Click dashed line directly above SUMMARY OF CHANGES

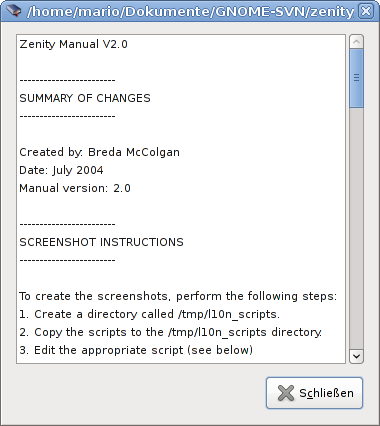[67, 80]
